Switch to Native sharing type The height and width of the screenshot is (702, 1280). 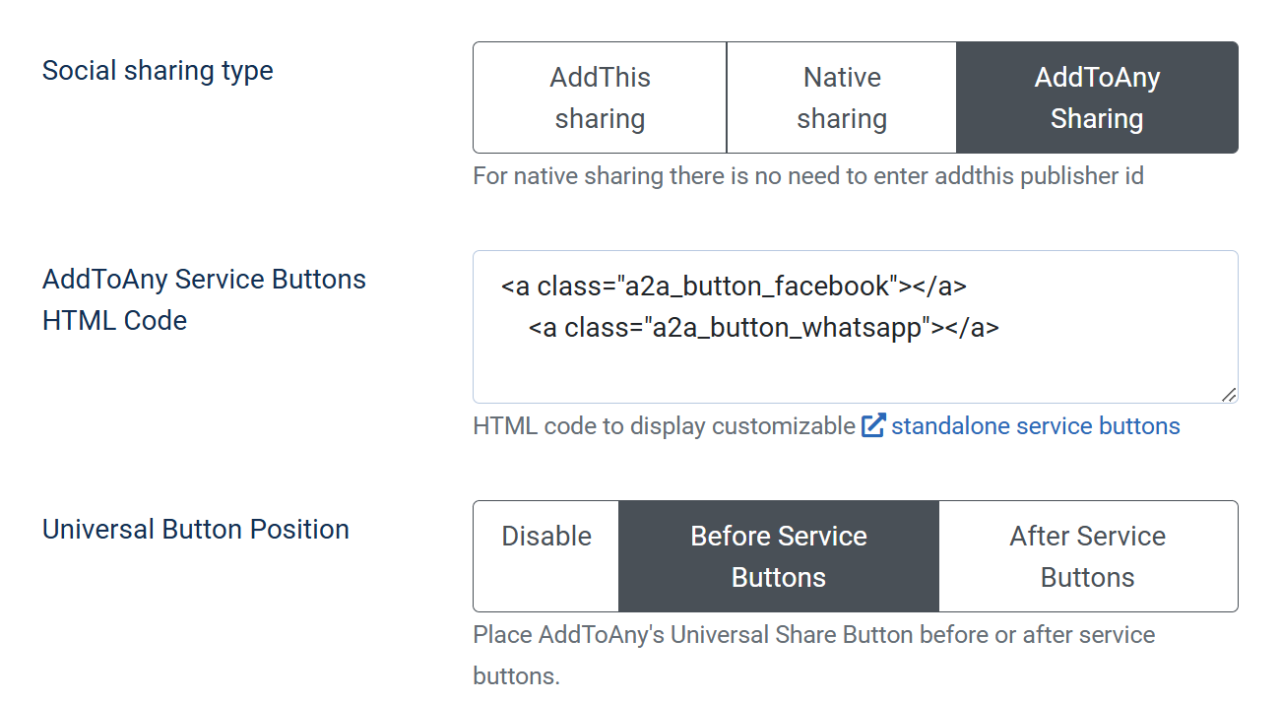(842, 98)
